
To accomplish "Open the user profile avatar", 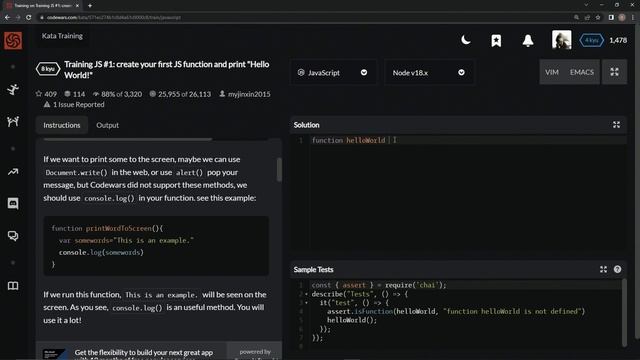I will (562, 40).
